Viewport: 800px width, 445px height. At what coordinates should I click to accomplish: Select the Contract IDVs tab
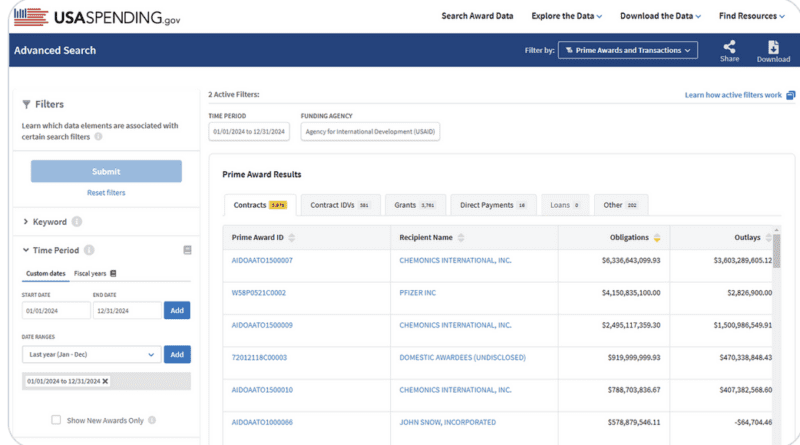[340, 205]
